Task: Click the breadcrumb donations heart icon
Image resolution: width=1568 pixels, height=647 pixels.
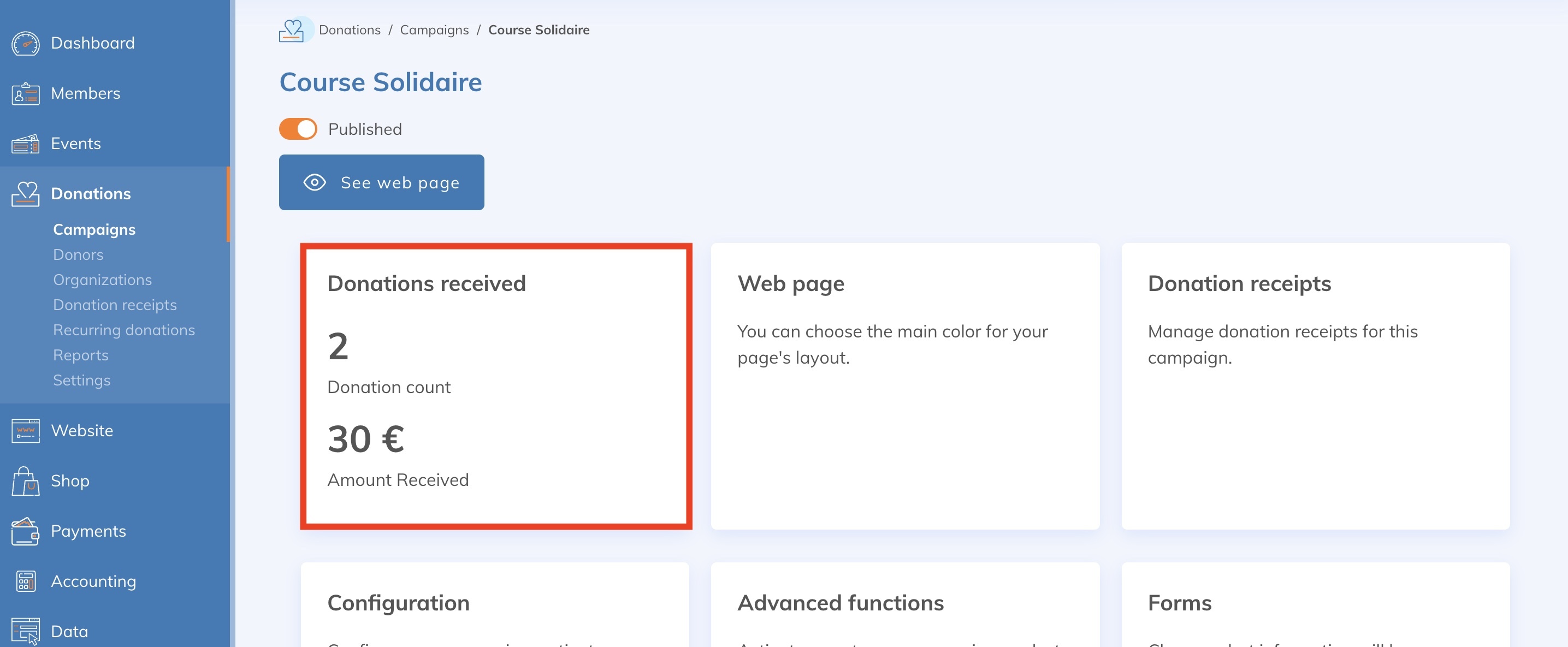Action: 292,30
